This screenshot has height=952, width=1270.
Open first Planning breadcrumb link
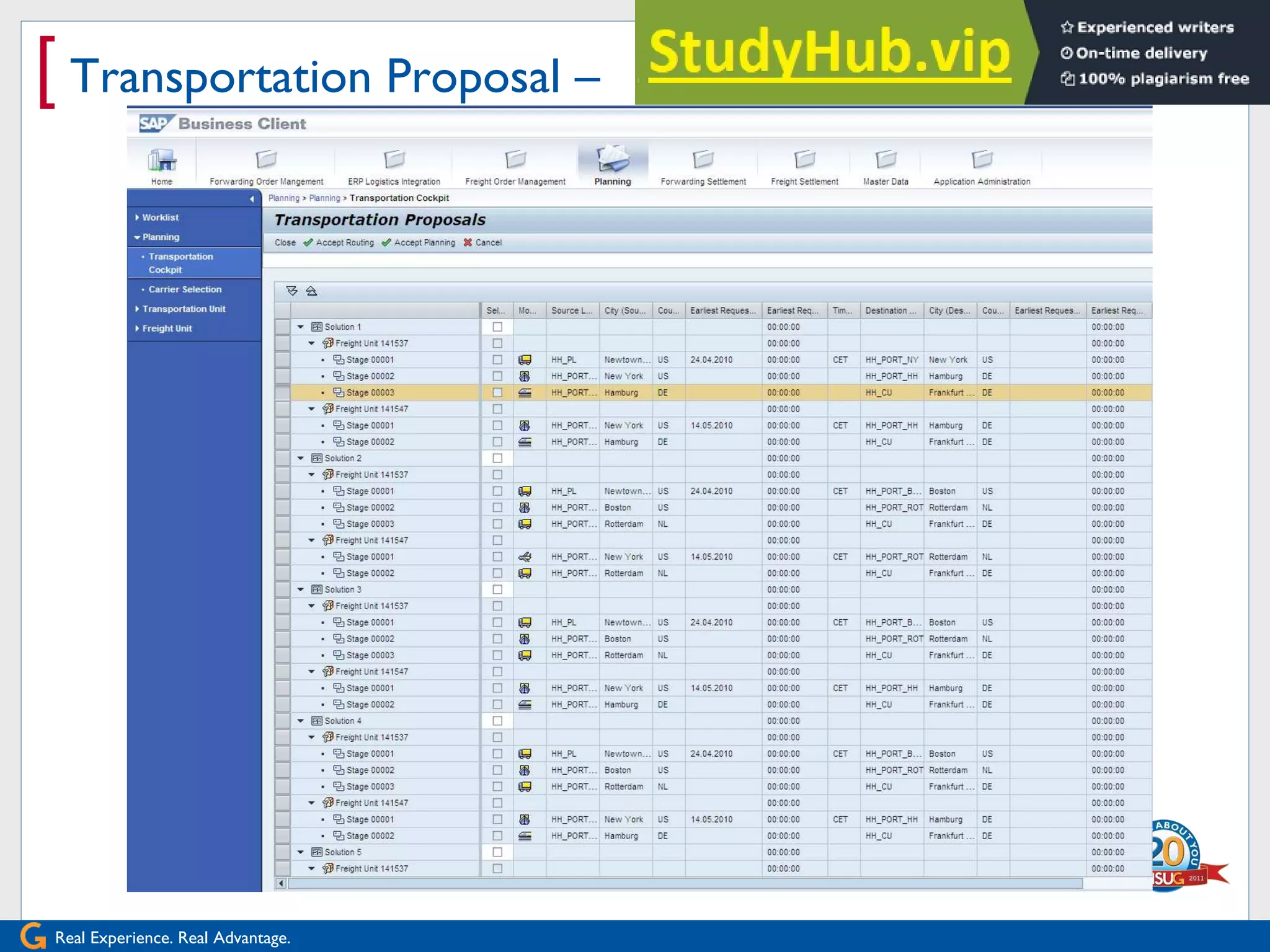[284, 198]
